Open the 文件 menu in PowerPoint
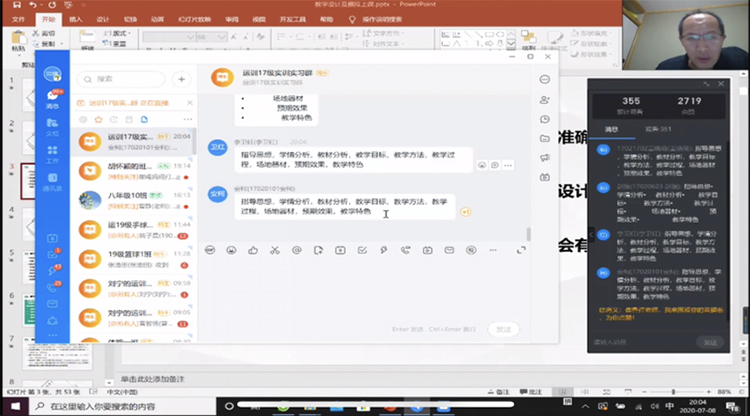The image size is (750, 416). [x=18, y=18]
